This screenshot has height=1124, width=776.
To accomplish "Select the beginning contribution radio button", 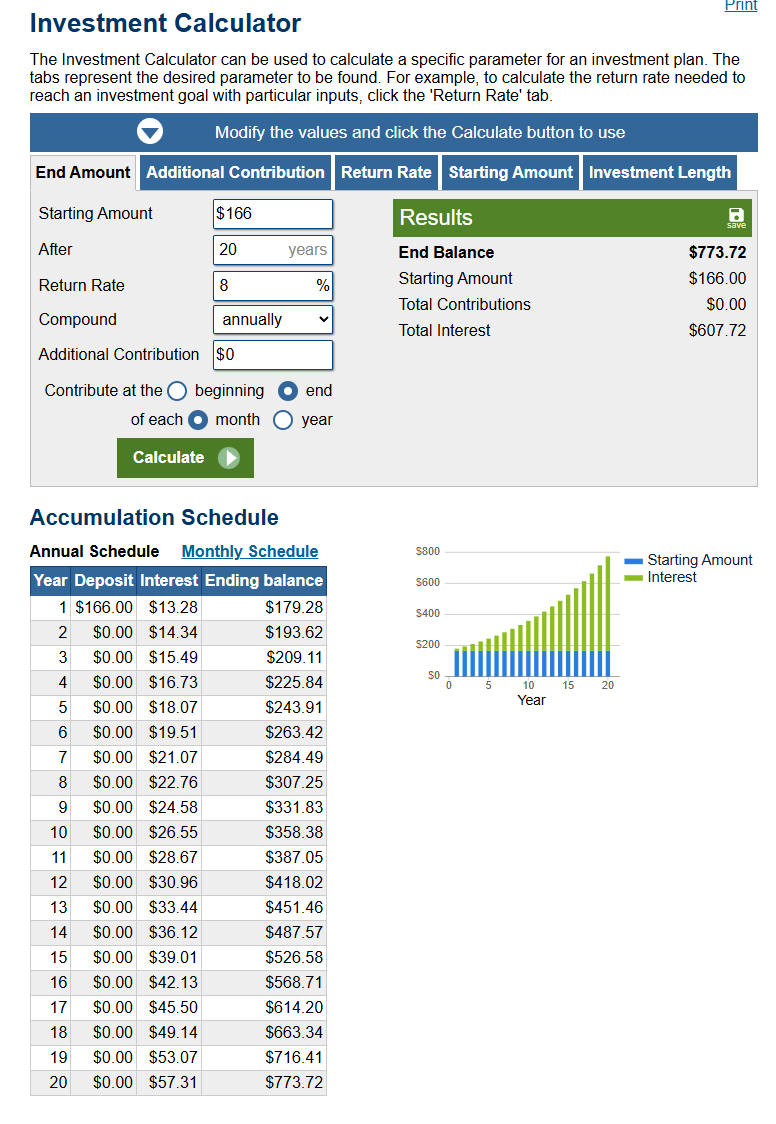I will (x=177, y=391).
